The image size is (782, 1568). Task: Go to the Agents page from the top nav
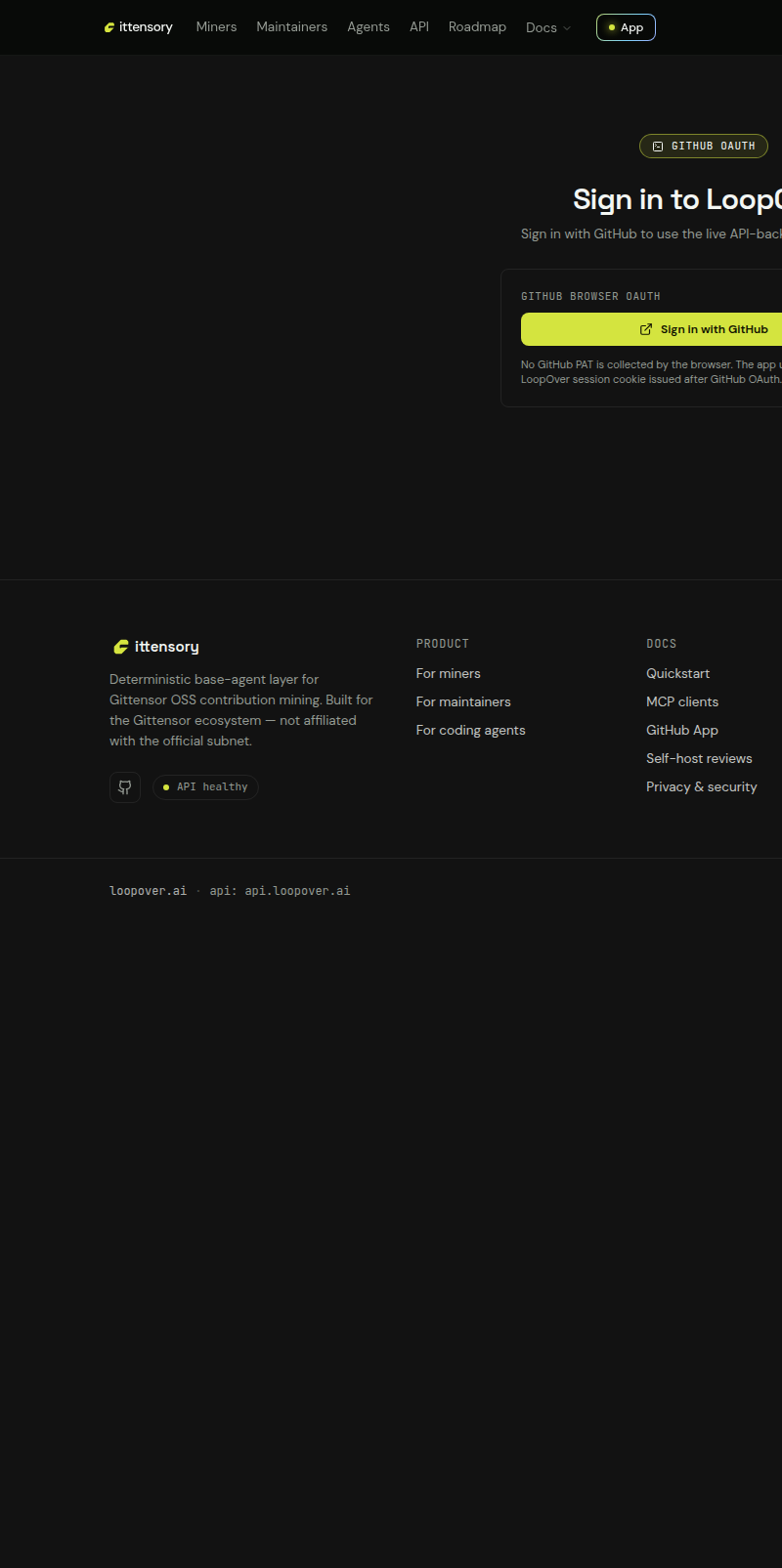pos(369,27)
